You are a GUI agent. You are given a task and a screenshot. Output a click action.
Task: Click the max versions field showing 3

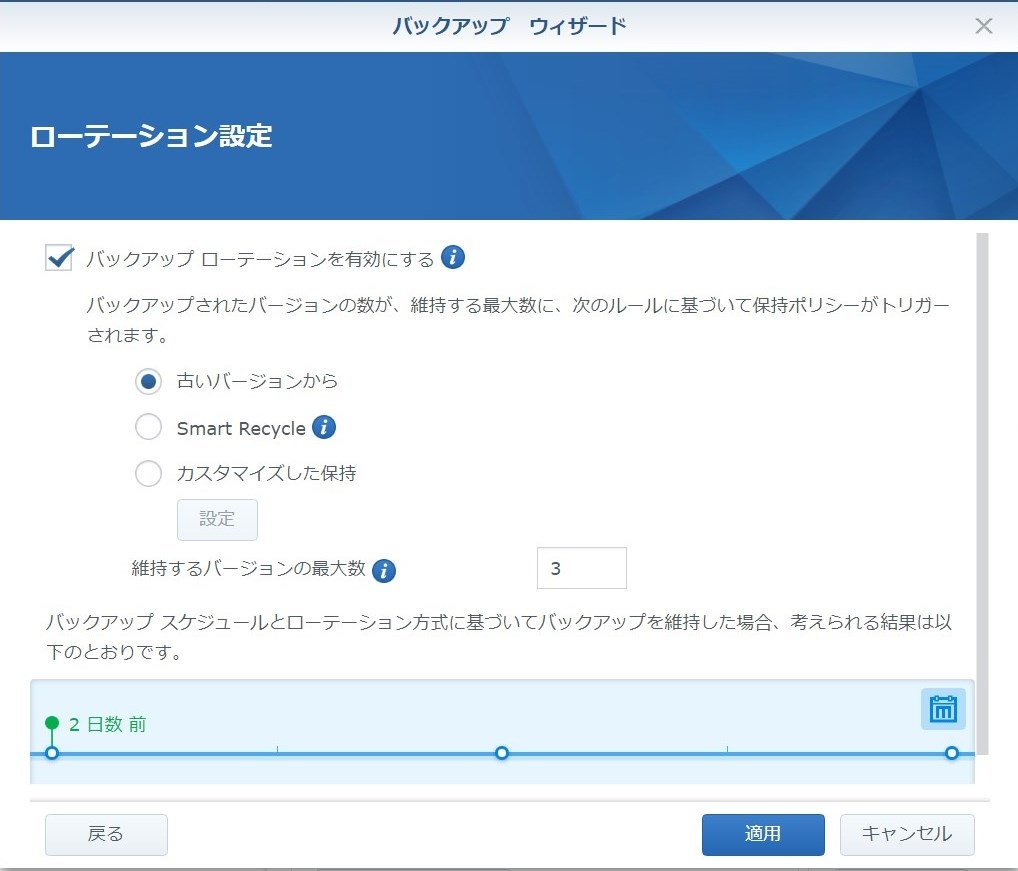pos(581,568)
